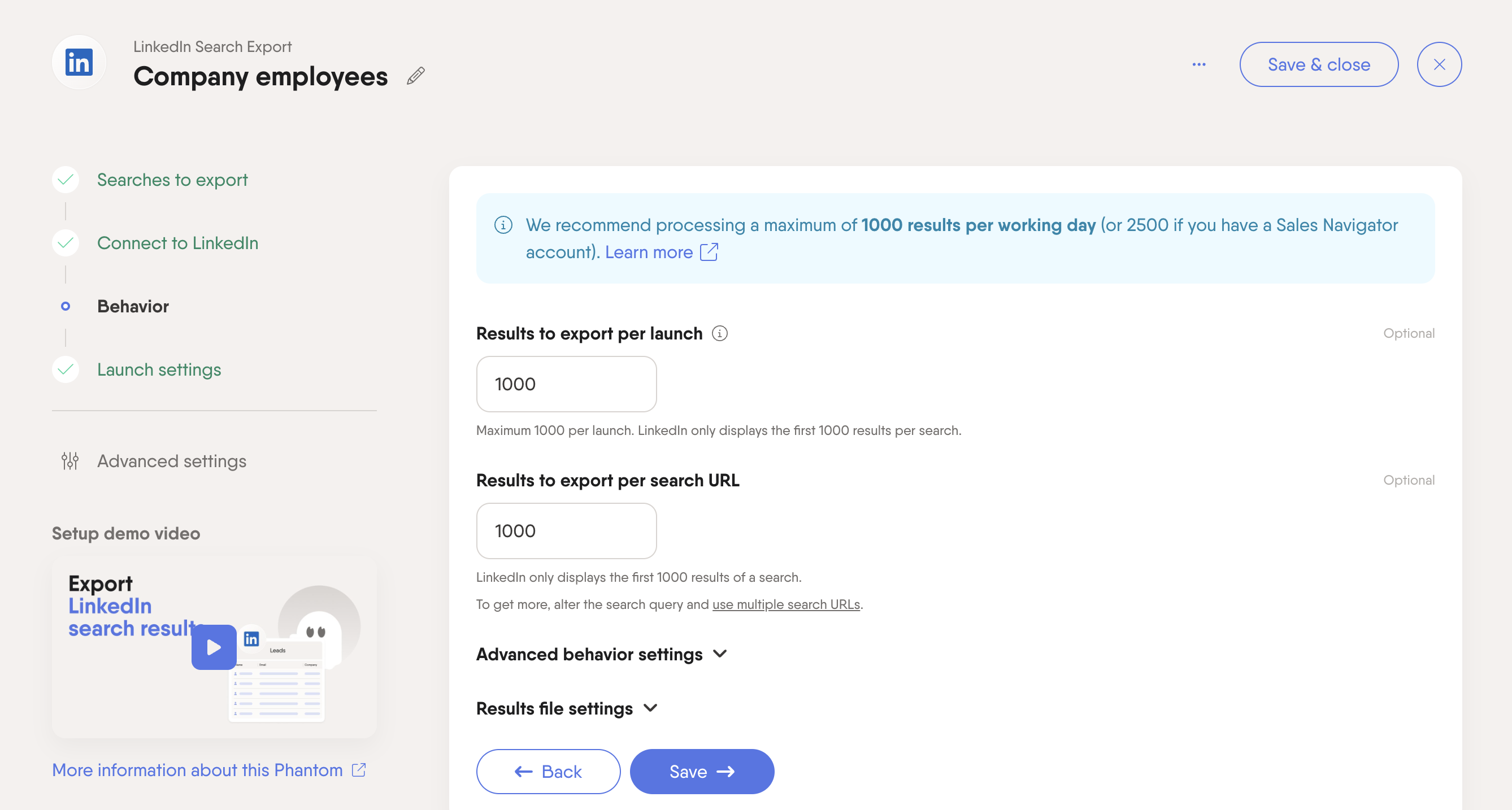The image size is (1512, 810).
Task: Select the Behavior step
Action: tap(133, 306)
